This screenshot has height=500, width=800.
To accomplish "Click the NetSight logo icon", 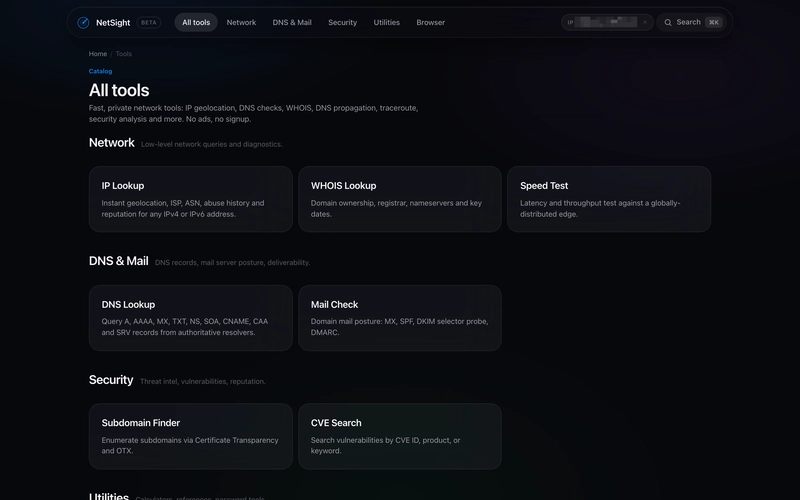I will 83,22.
